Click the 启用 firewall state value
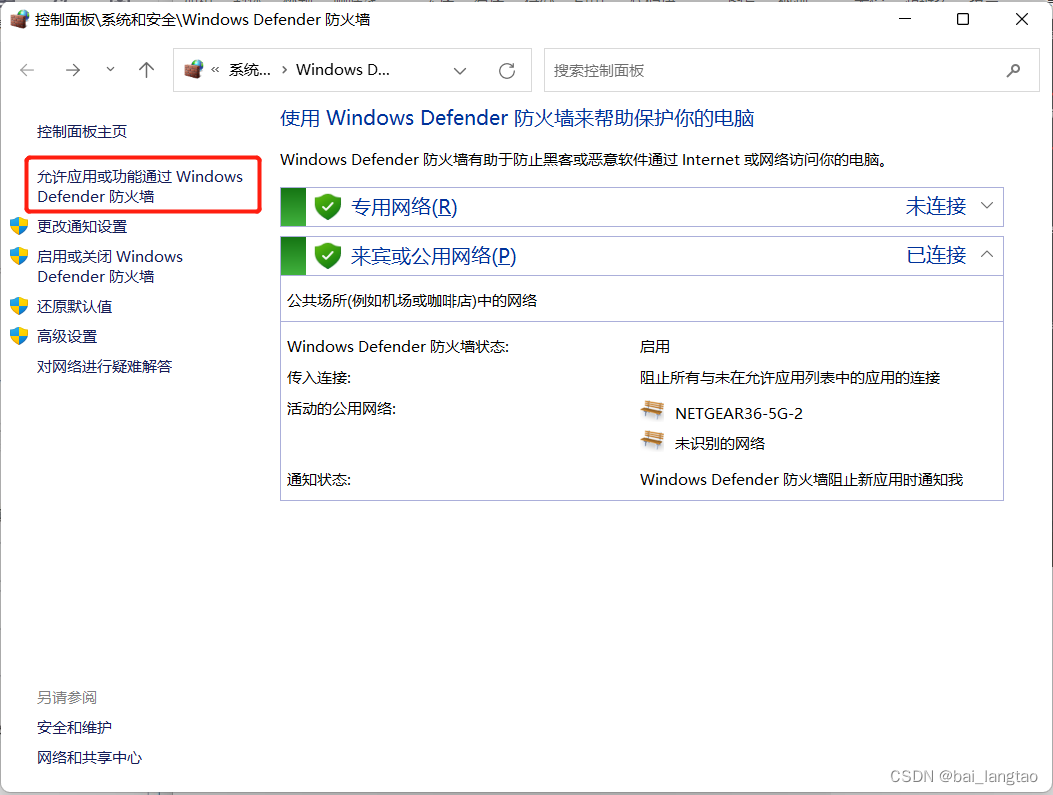This screenshot has width=1053, height=795. [655, 346]
